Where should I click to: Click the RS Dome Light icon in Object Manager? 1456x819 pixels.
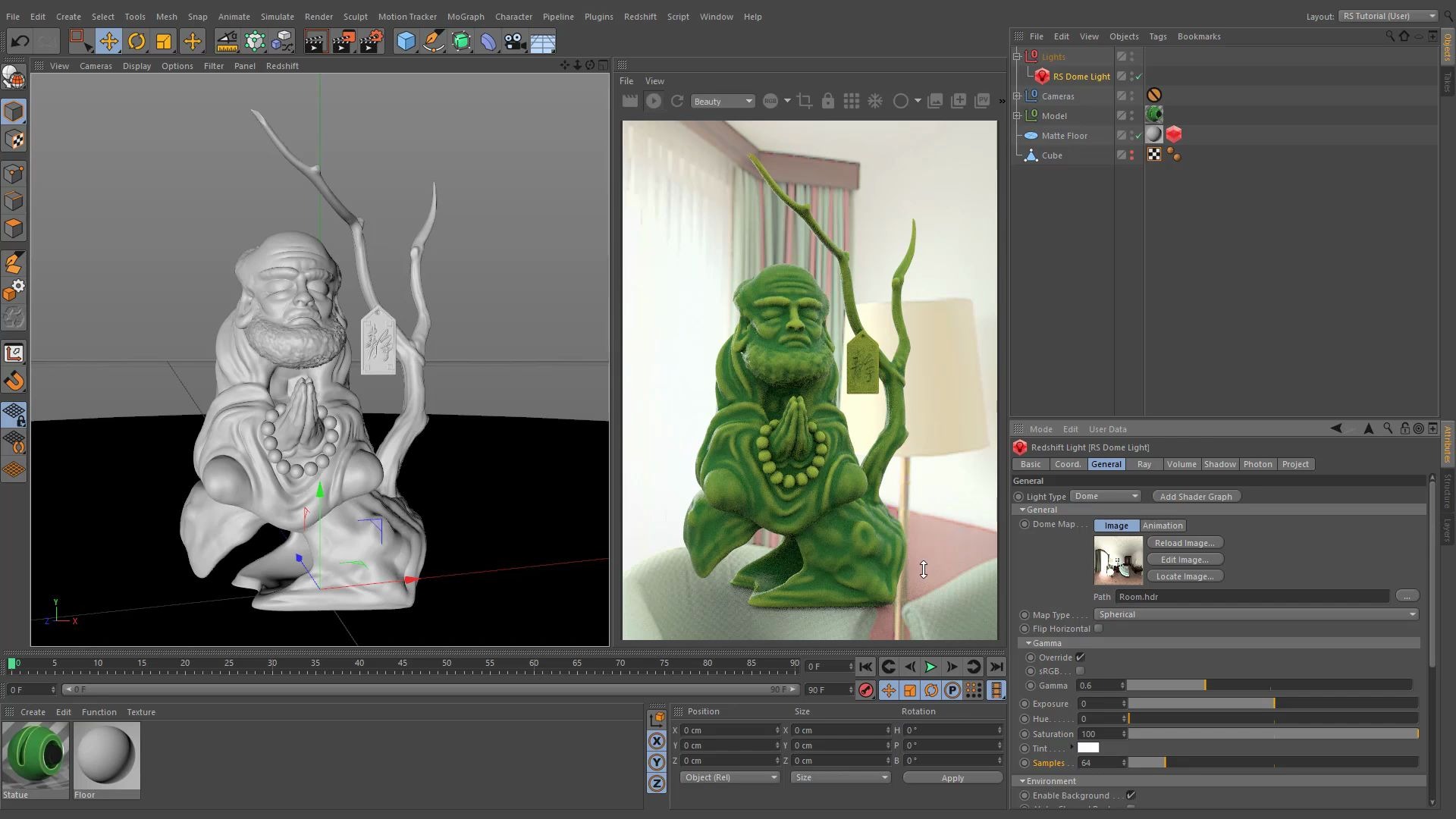click(1041, 76)
